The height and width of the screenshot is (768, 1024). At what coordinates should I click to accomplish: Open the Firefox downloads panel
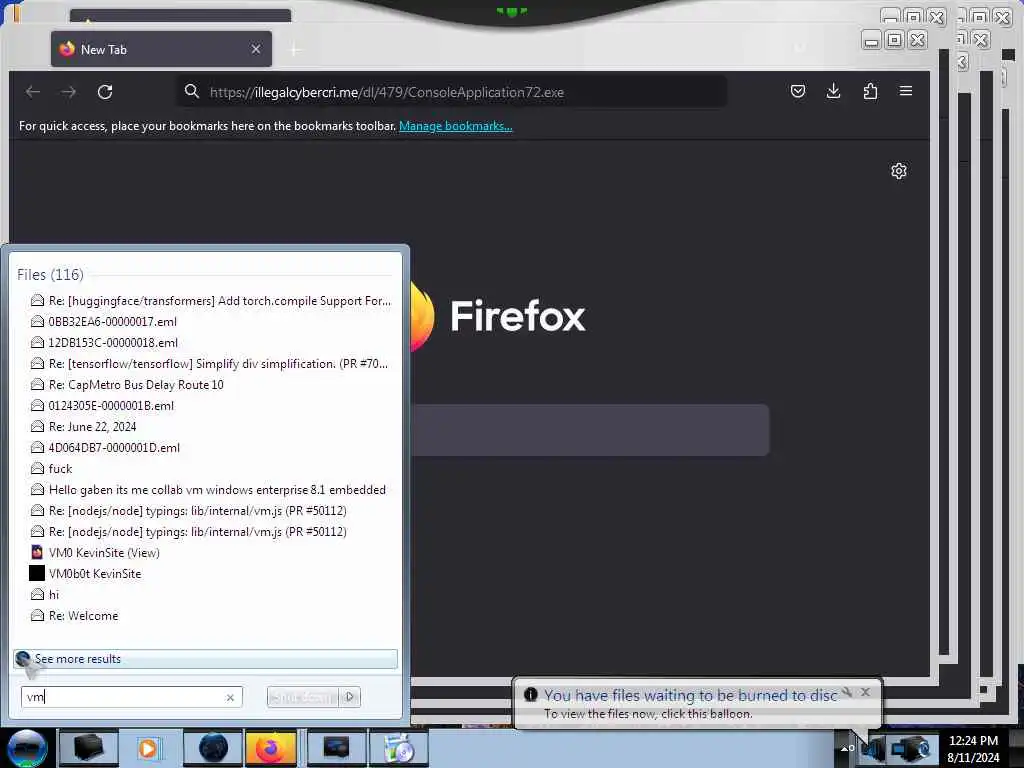click(x=833, y=91)
